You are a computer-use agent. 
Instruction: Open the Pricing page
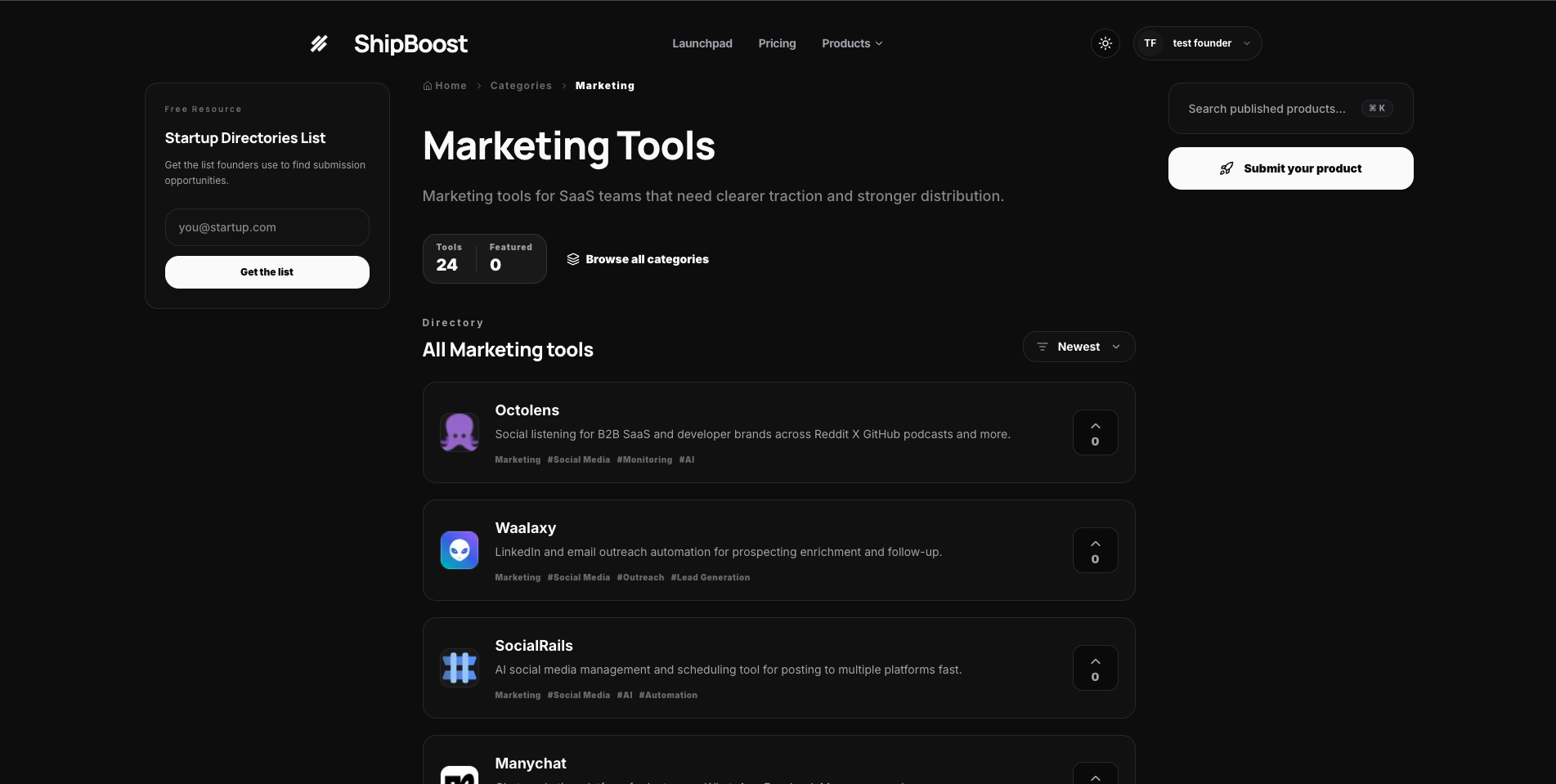[777, 43]
